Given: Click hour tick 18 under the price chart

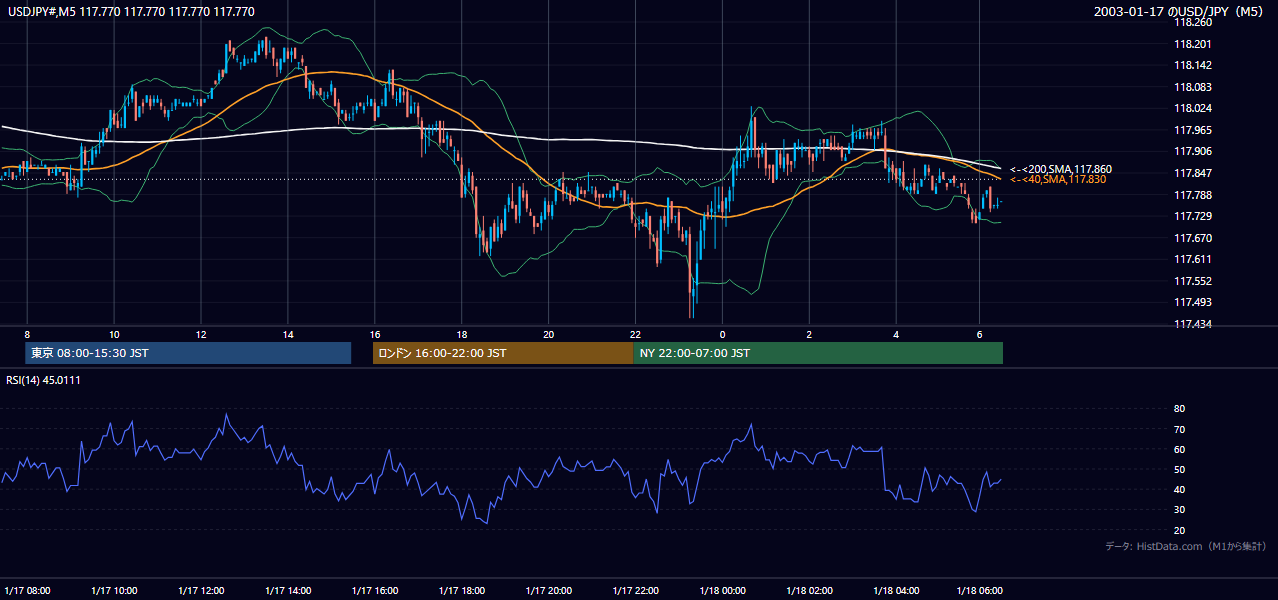Looking at the screenshot, I should [x=462, y=334].
